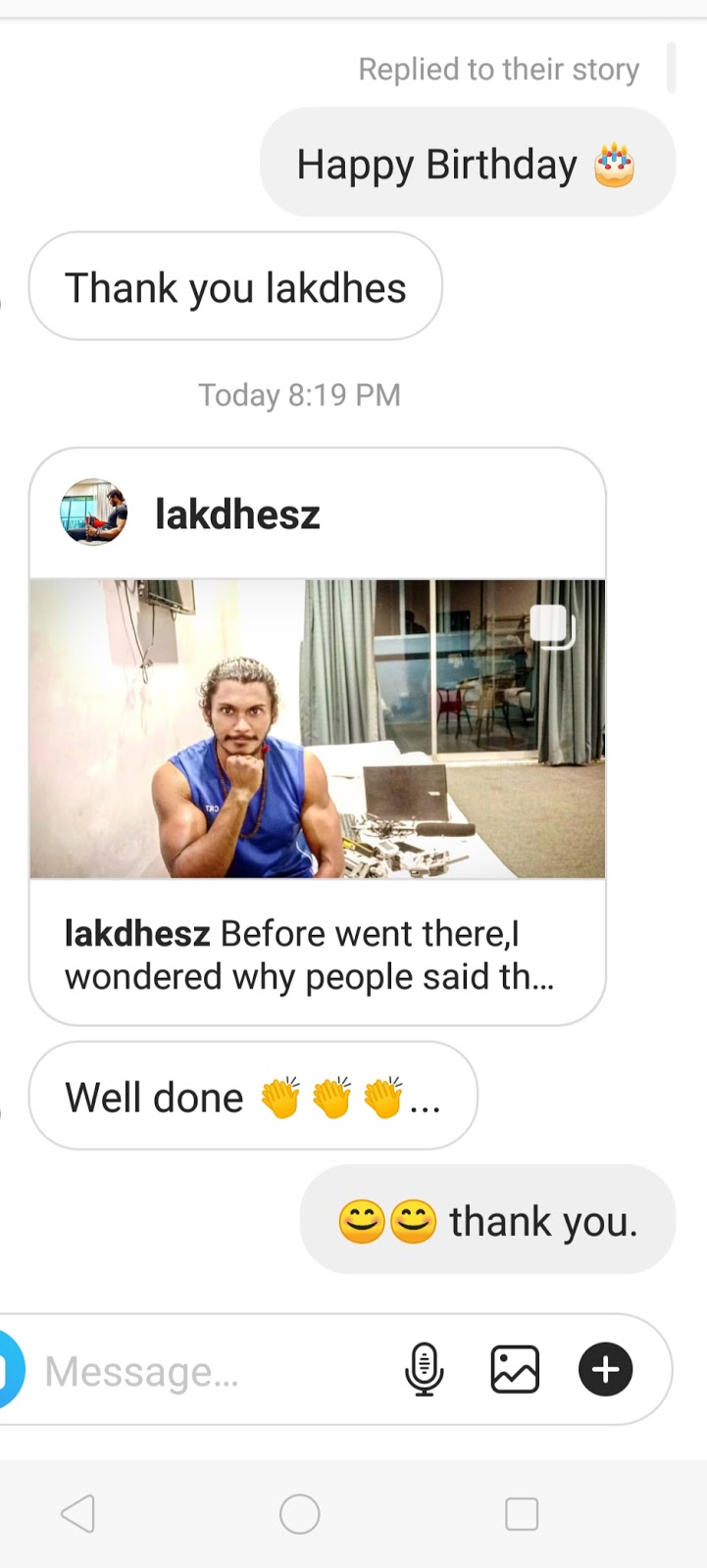Open the shared post photo of the man
This screenshot has width=707, height=1568.
[x=318, y=728]
